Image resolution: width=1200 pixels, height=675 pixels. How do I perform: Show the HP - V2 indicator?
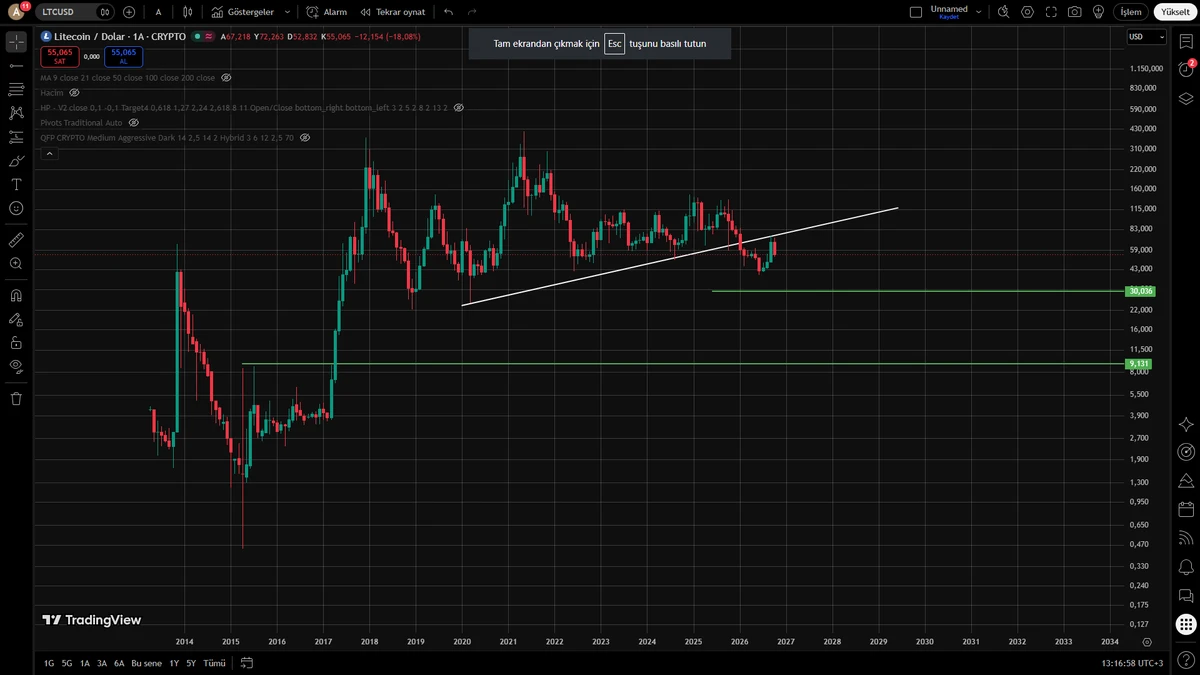[x=458, y=107]
